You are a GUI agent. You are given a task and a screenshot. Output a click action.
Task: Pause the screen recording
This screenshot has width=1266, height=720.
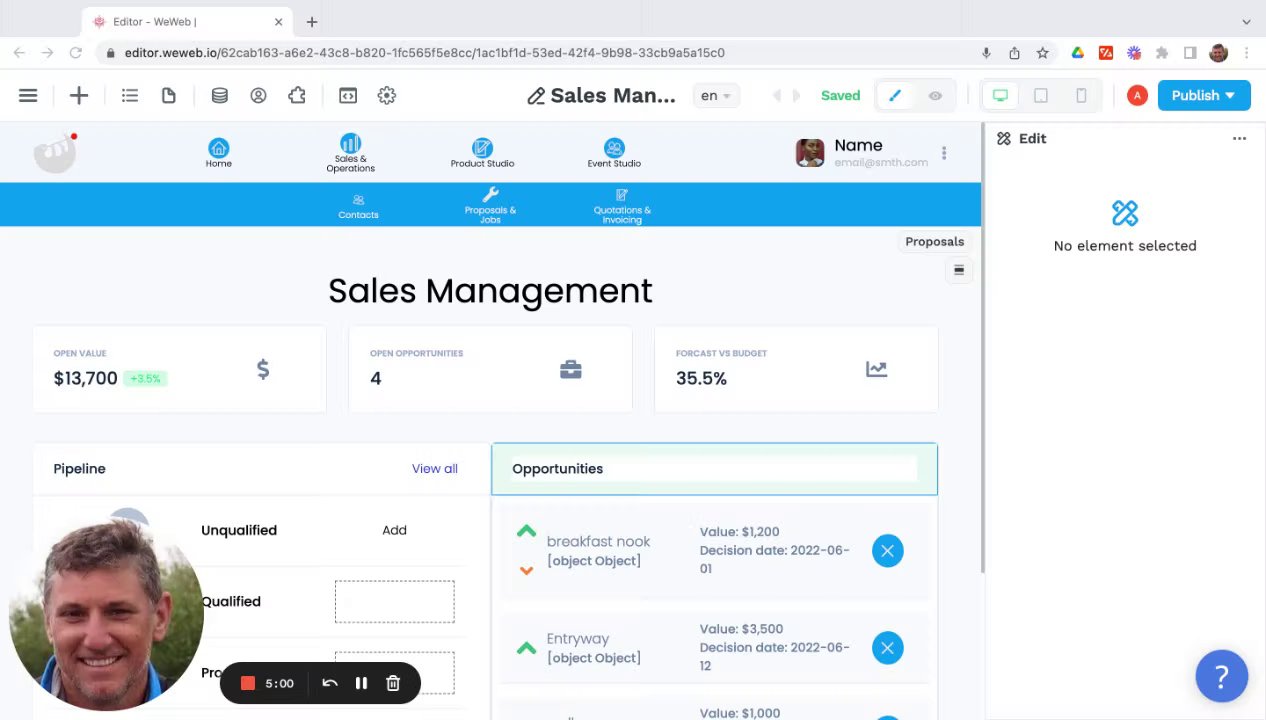point(361,683)
